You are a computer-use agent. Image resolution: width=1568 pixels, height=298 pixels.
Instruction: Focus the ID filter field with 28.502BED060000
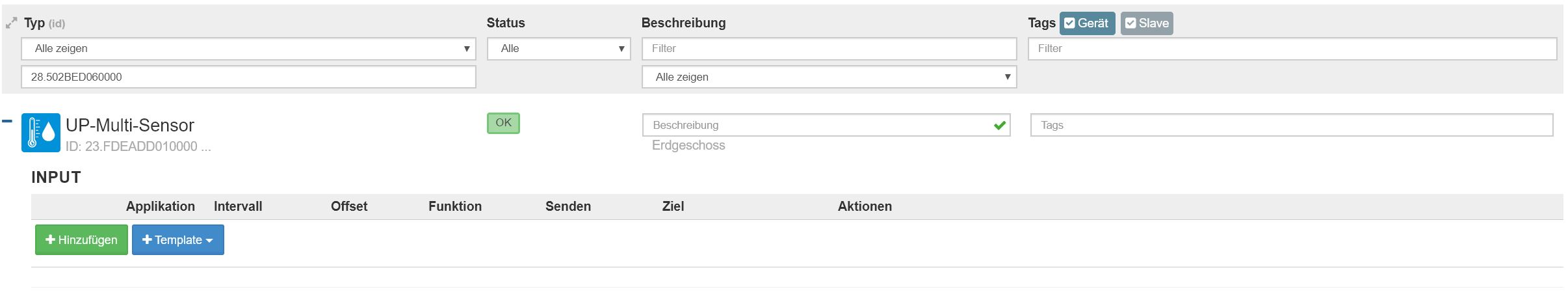tap(248, 77)
